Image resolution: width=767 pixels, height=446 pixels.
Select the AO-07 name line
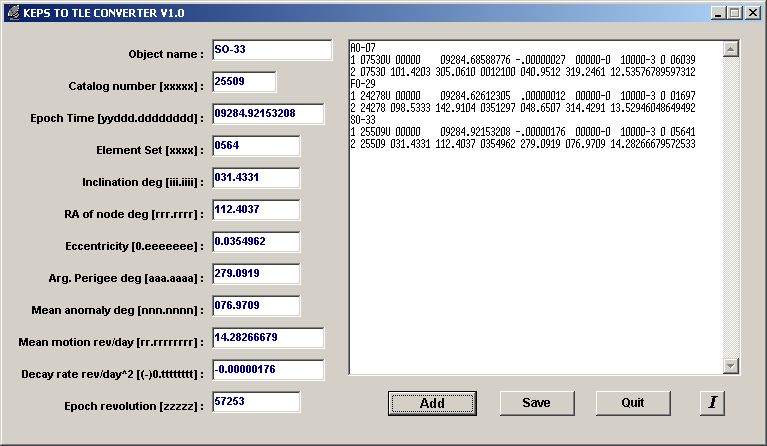click(x=363, y=48)
